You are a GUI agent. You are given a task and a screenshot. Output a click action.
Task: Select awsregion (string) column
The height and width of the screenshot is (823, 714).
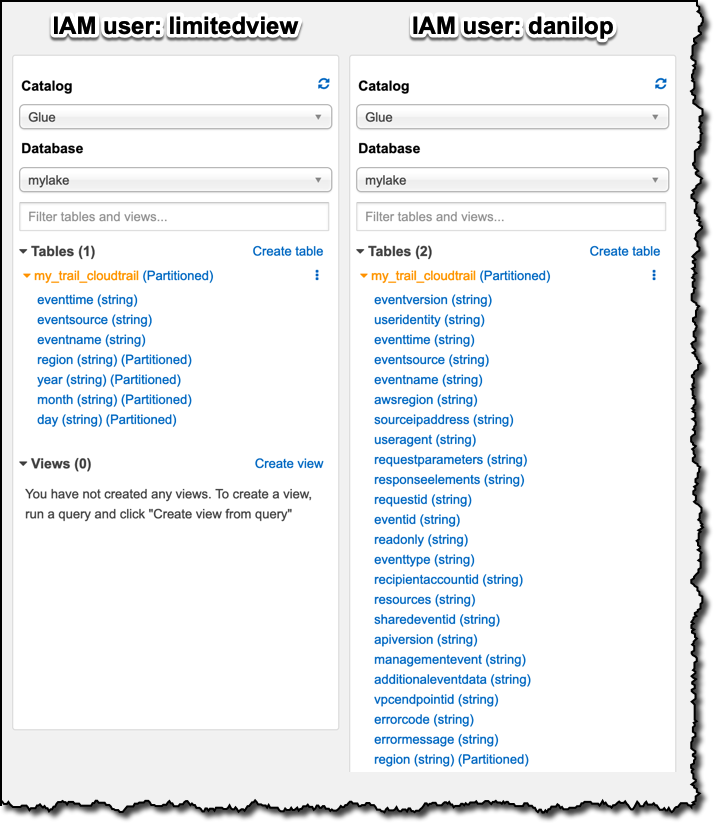coord(426,399)
